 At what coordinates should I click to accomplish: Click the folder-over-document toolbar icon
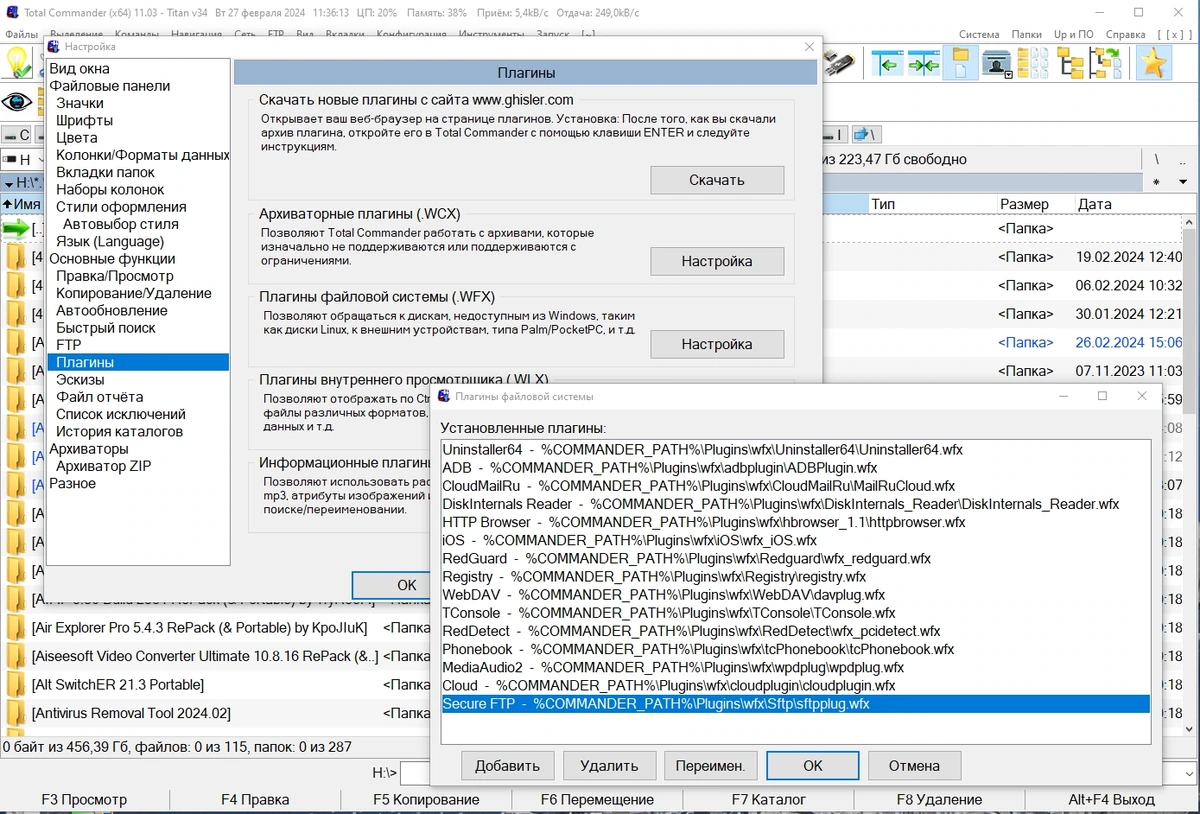(960, 63)
